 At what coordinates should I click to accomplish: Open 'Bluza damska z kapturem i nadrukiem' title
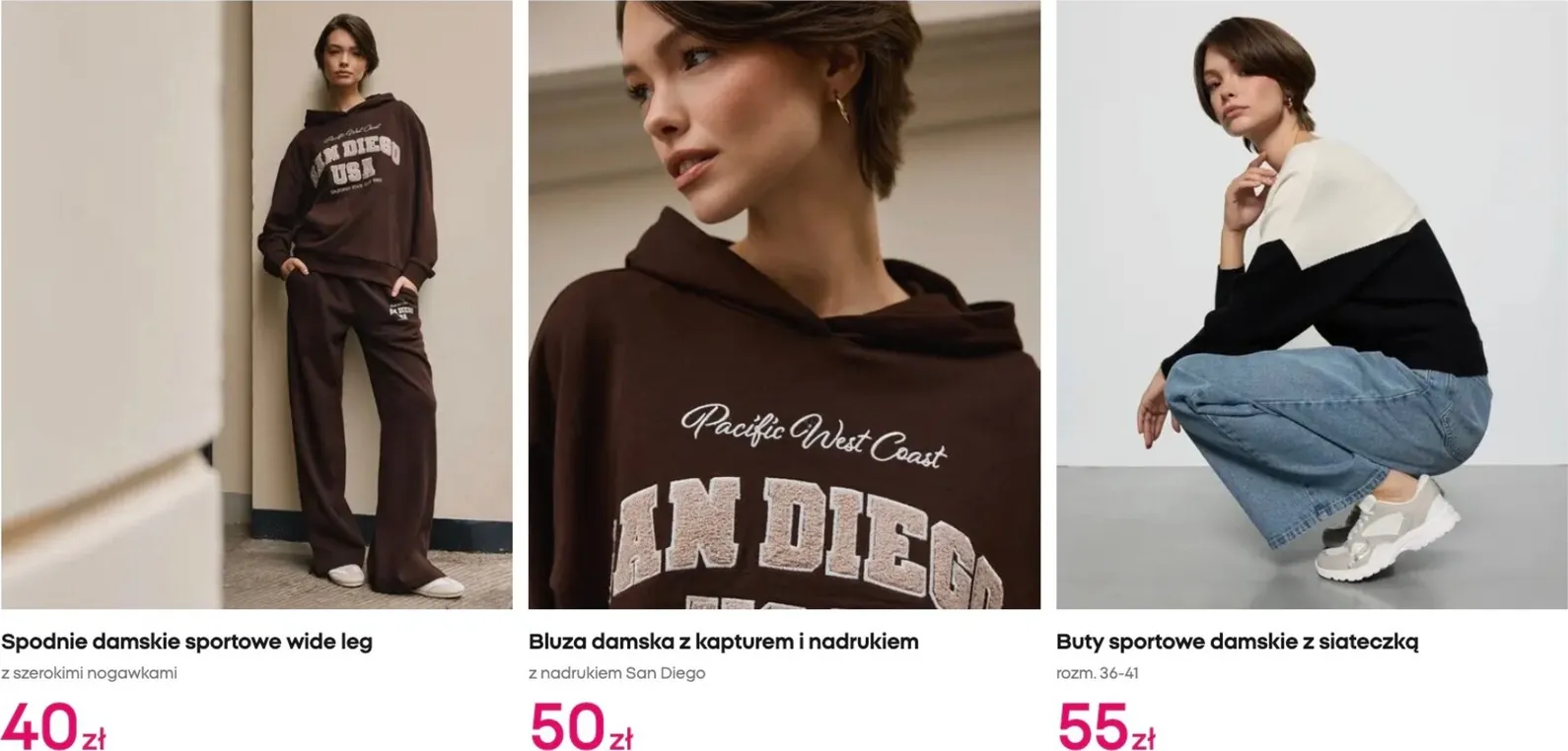click(723, 642)
